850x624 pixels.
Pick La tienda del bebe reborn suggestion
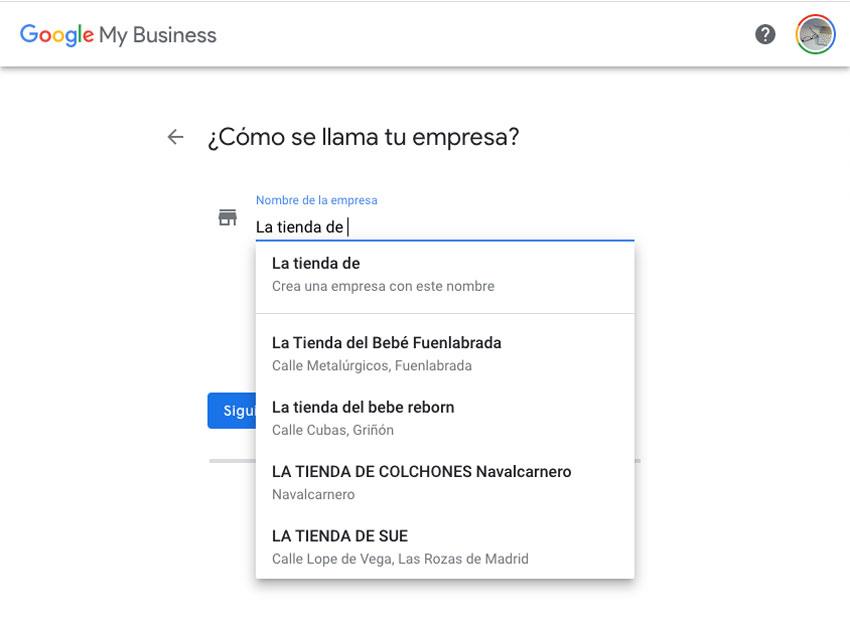[445, 418]
